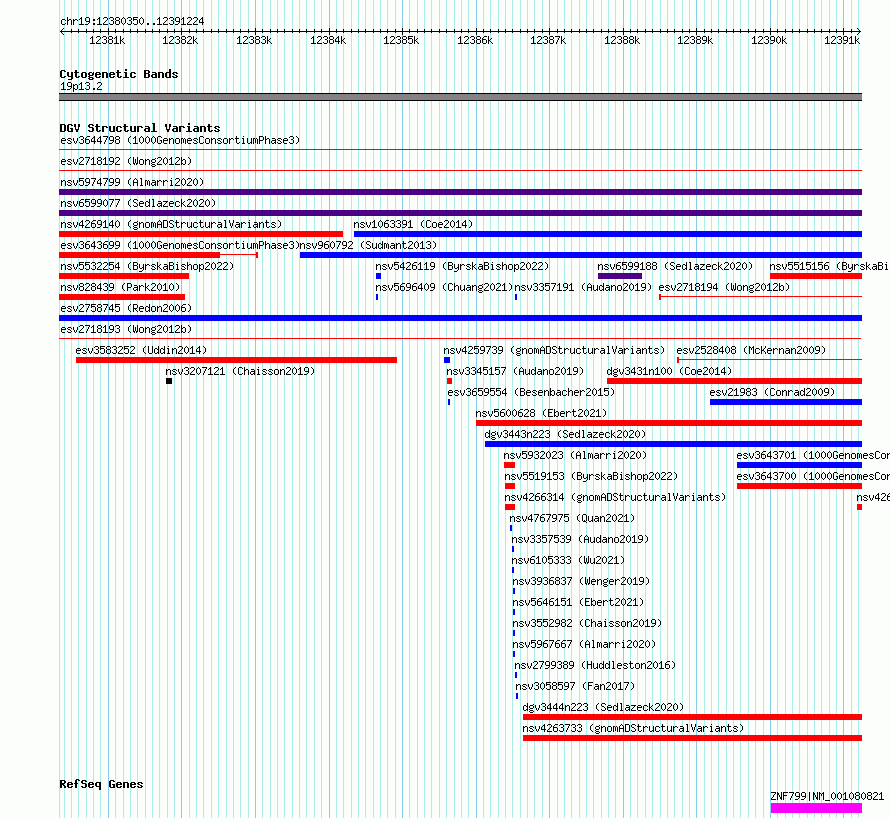
Task: Select the nsv4767975 Quan2021 label
Action: (x=572, y=518)
